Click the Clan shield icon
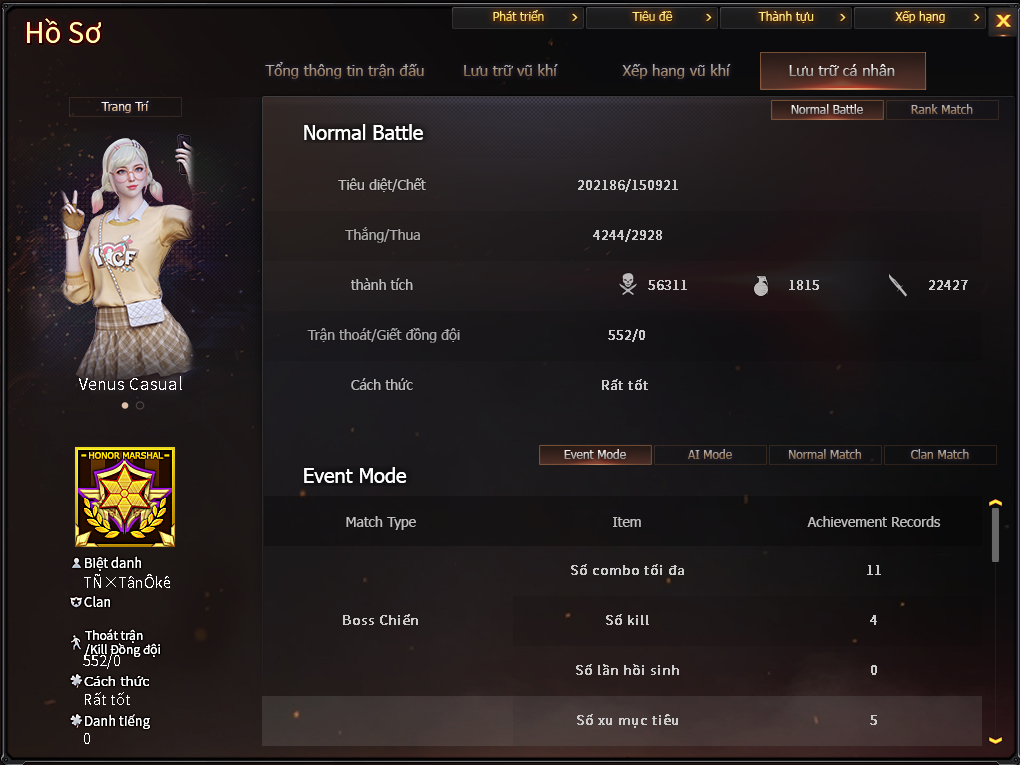This screenshot has width=1020, height=765. [76, 602]
